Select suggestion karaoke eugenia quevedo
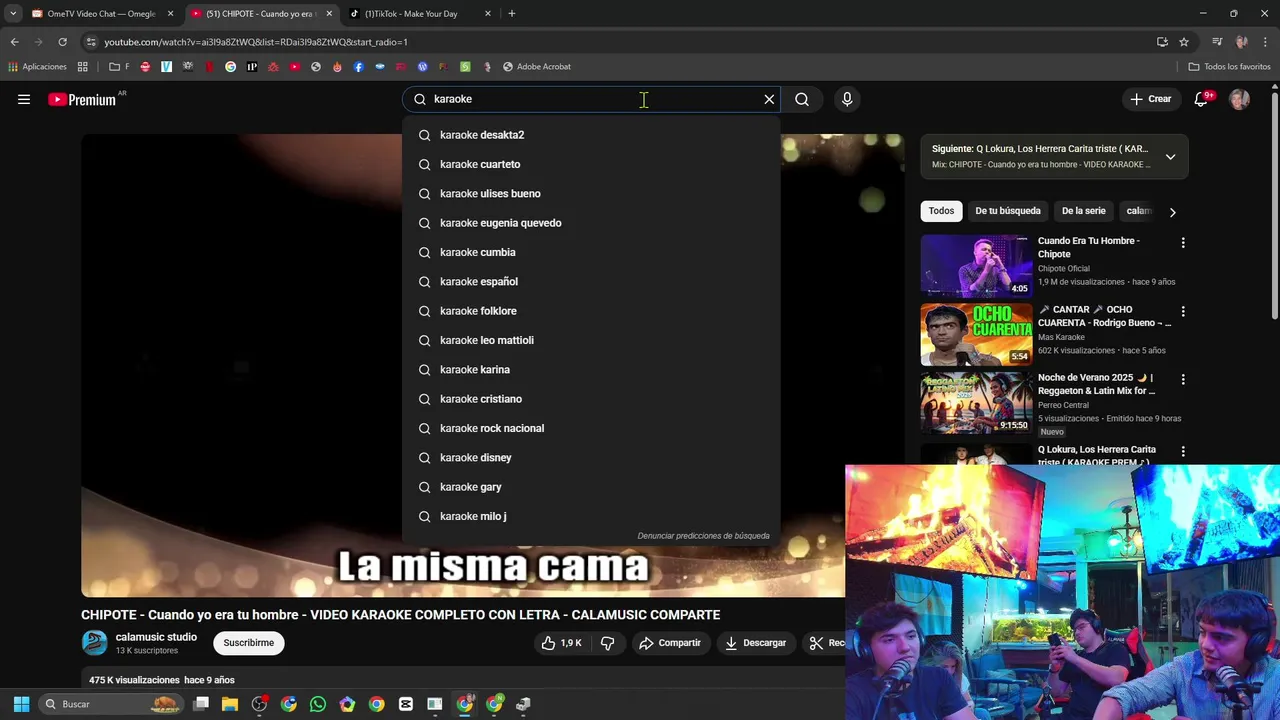This screenshot has width=1280, height=720. point(590,223)
